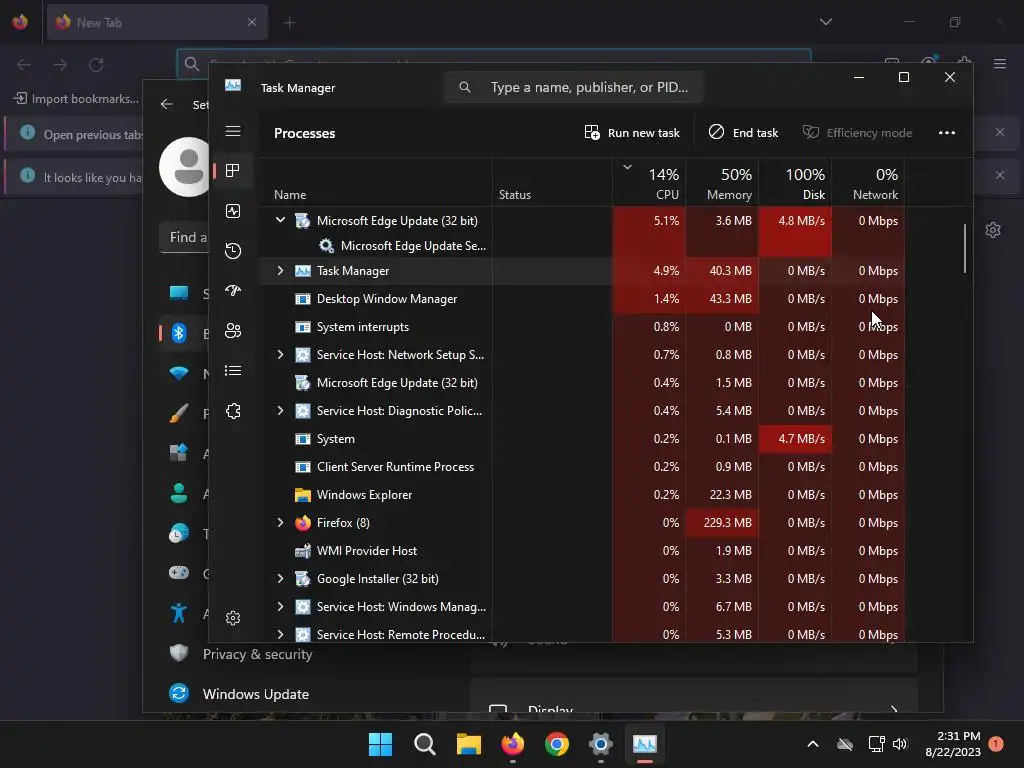The image size is (1024, 768).
Task: Click System 4.7 MB/s disk cell
Action: click(795, 439)
